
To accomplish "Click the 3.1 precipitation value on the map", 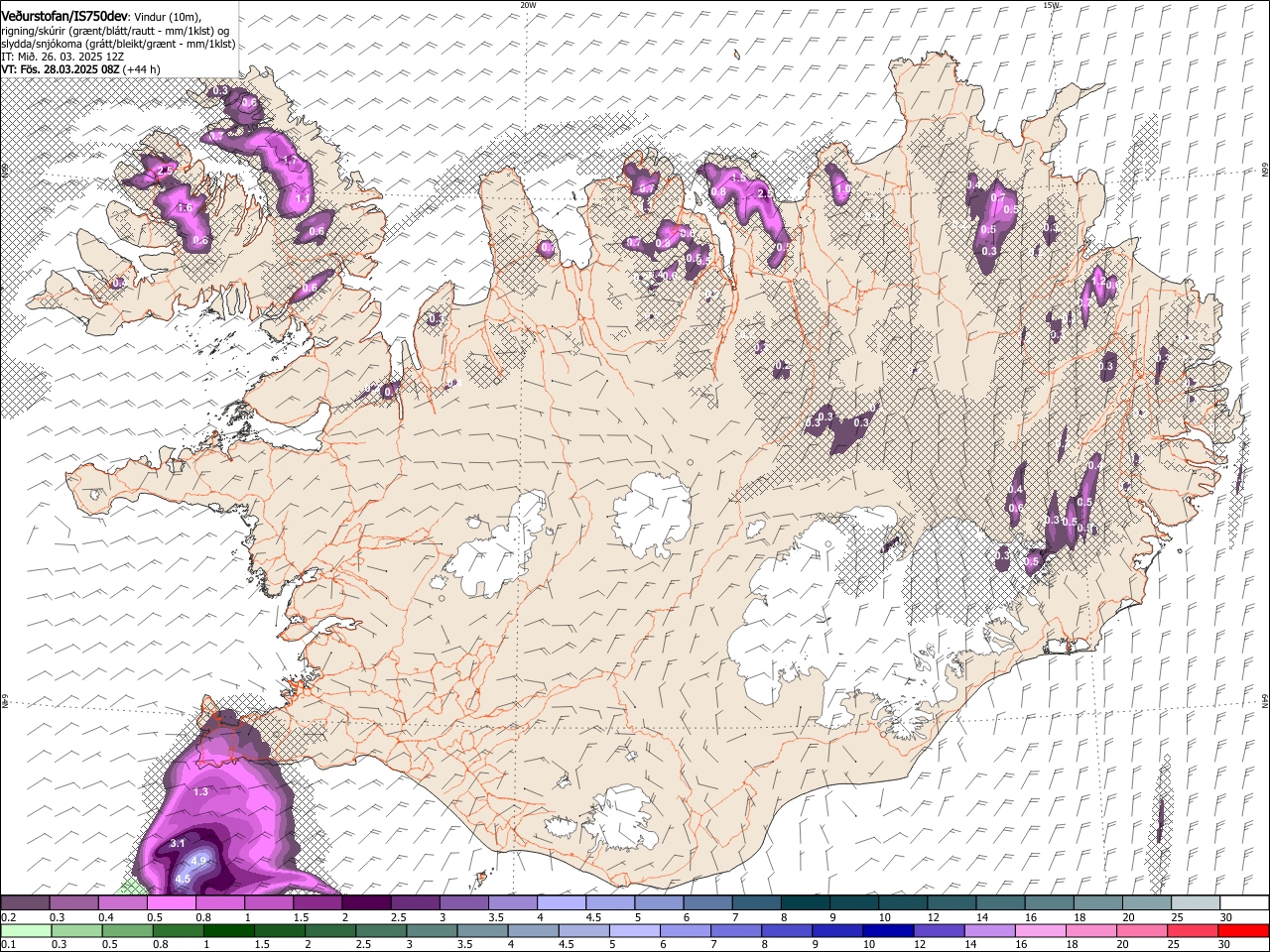I will (179, 843).
